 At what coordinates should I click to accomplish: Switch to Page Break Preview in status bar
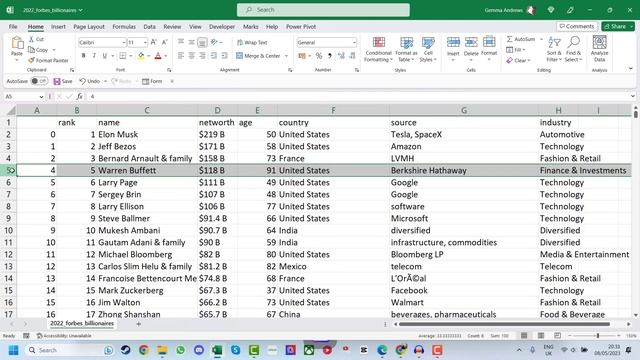557,336
